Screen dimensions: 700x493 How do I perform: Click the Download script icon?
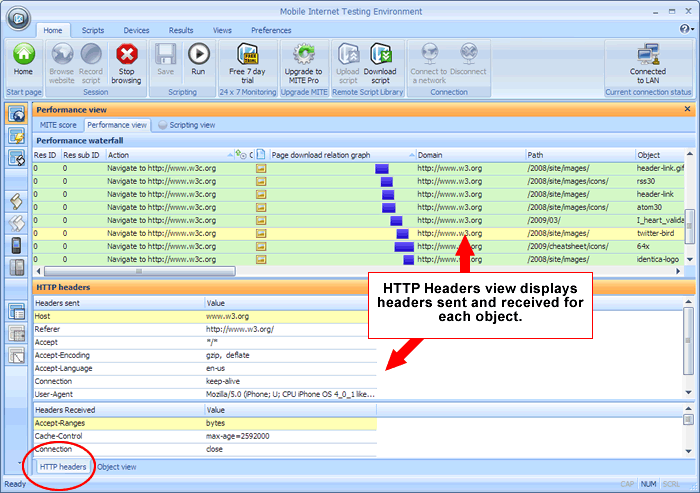380,54
